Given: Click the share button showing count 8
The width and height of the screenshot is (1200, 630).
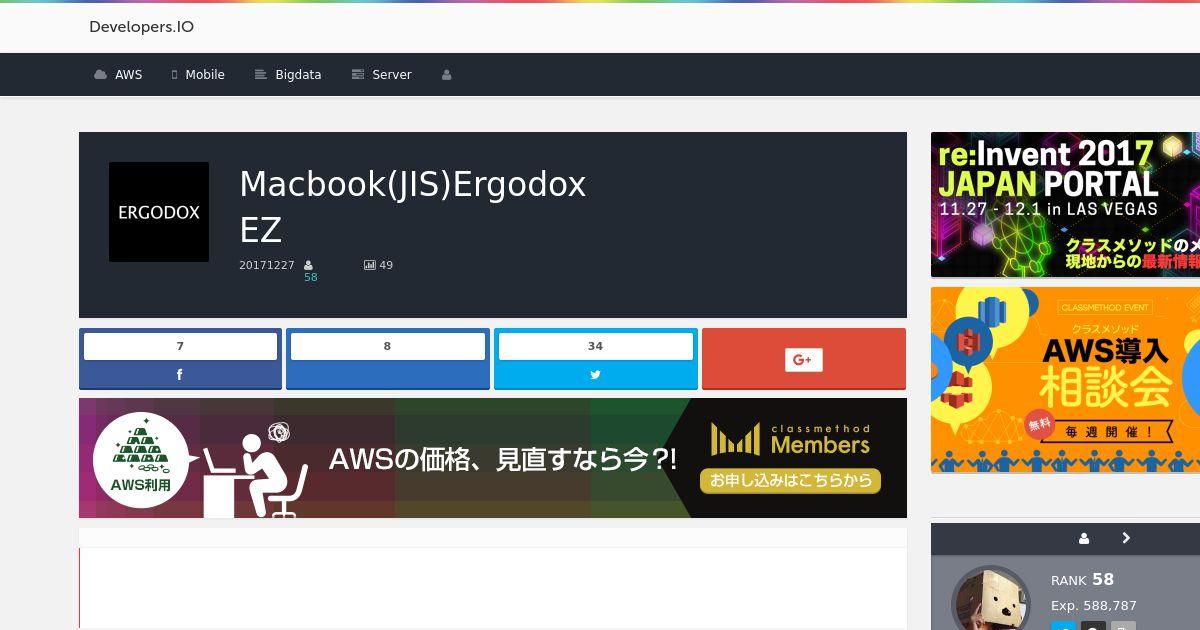Looking at the screenshot, I should tap(388, 359).
